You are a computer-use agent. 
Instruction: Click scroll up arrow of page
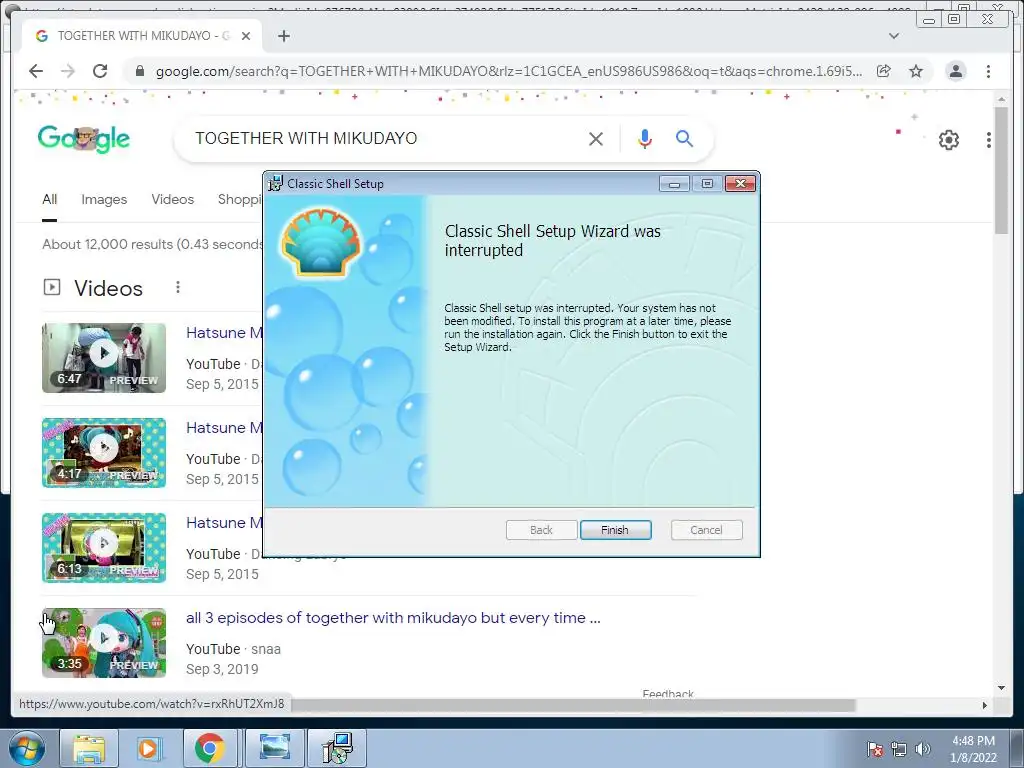coord(1001,99)
